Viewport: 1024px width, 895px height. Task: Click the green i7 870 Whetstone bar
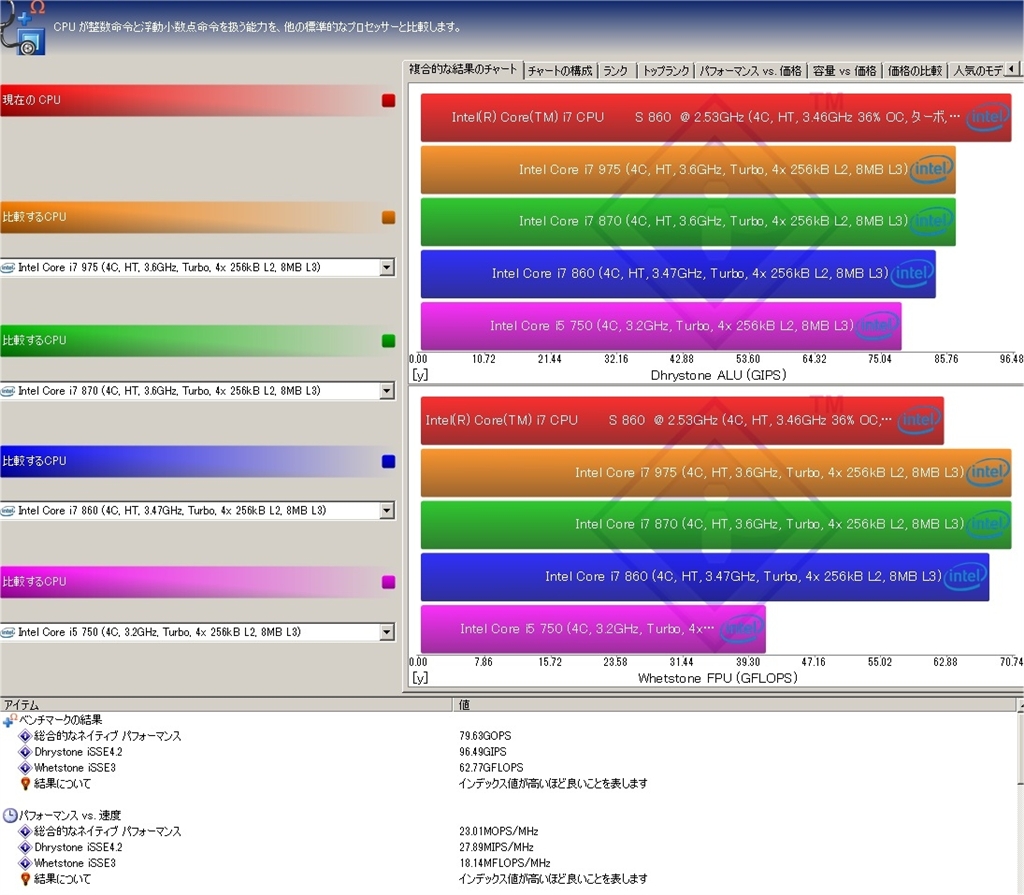pyautogui.click(x=716, y=525)
